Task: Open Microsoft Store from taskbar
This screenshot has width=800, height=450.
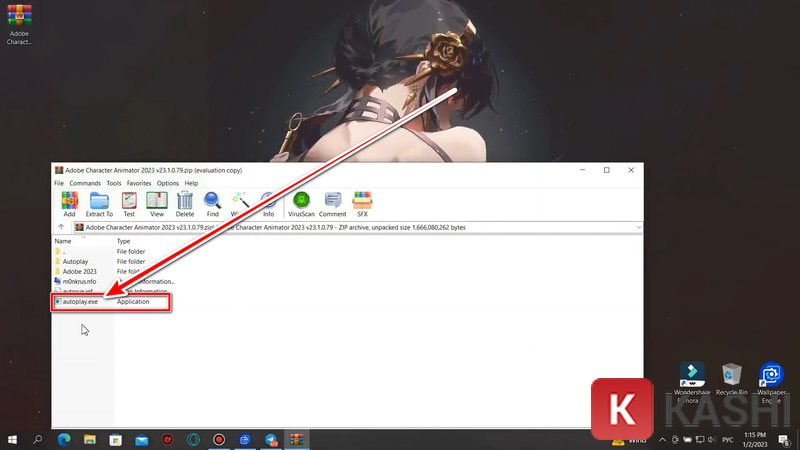Action: 116,439
